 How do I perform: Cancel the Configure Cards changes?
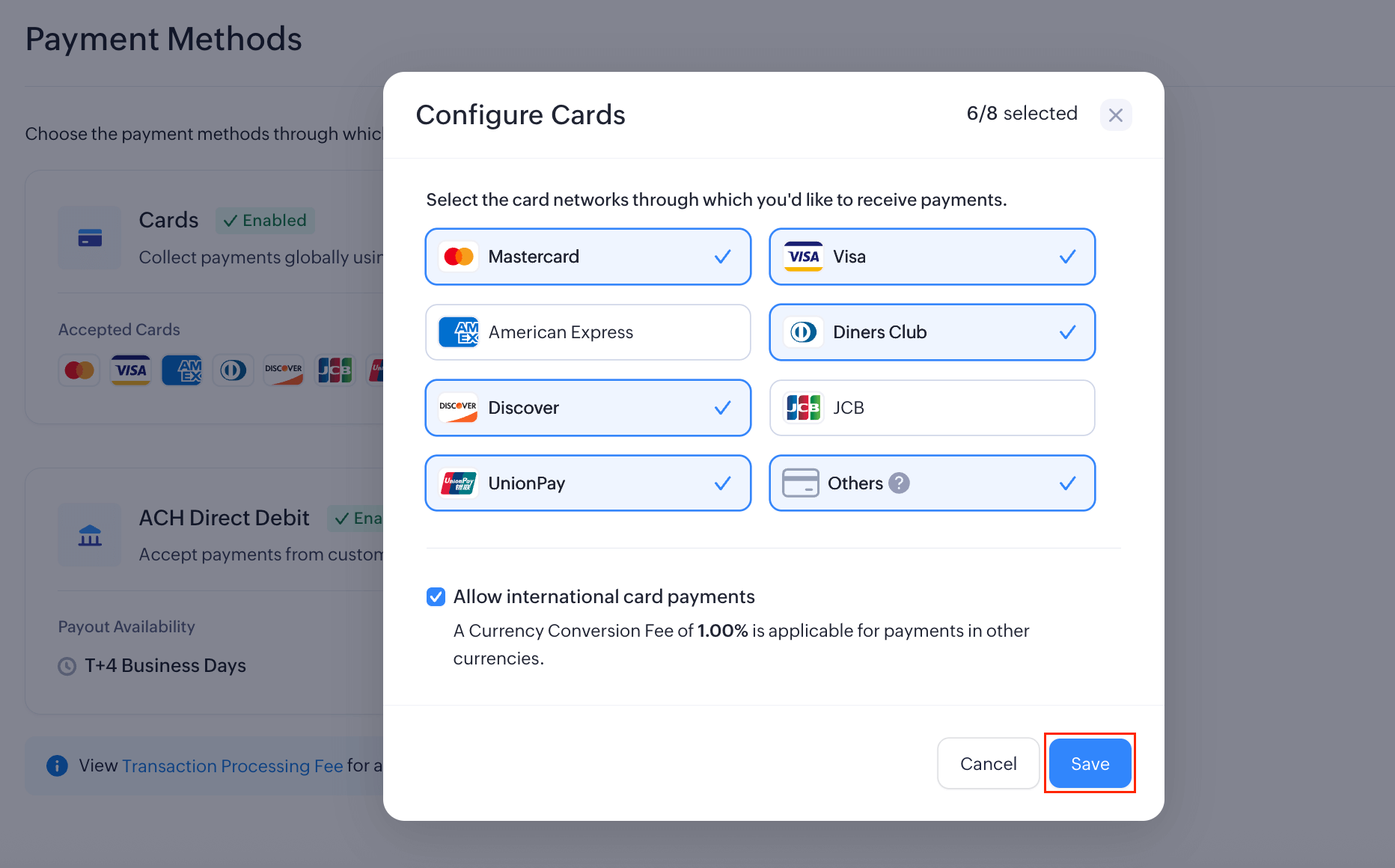tap(988, 763)
